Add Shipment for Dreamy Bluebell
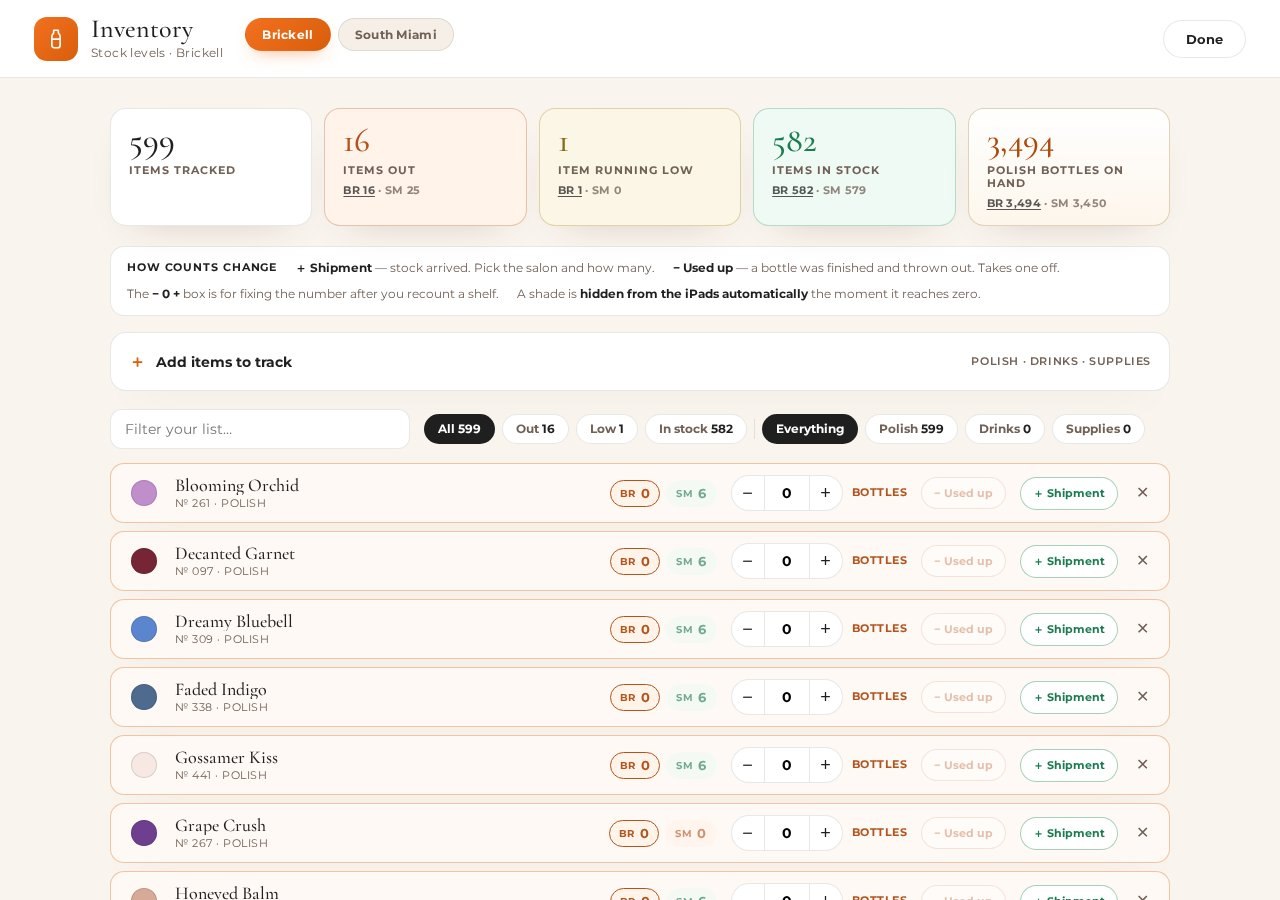1280x900 pixels. point(1069,629)
